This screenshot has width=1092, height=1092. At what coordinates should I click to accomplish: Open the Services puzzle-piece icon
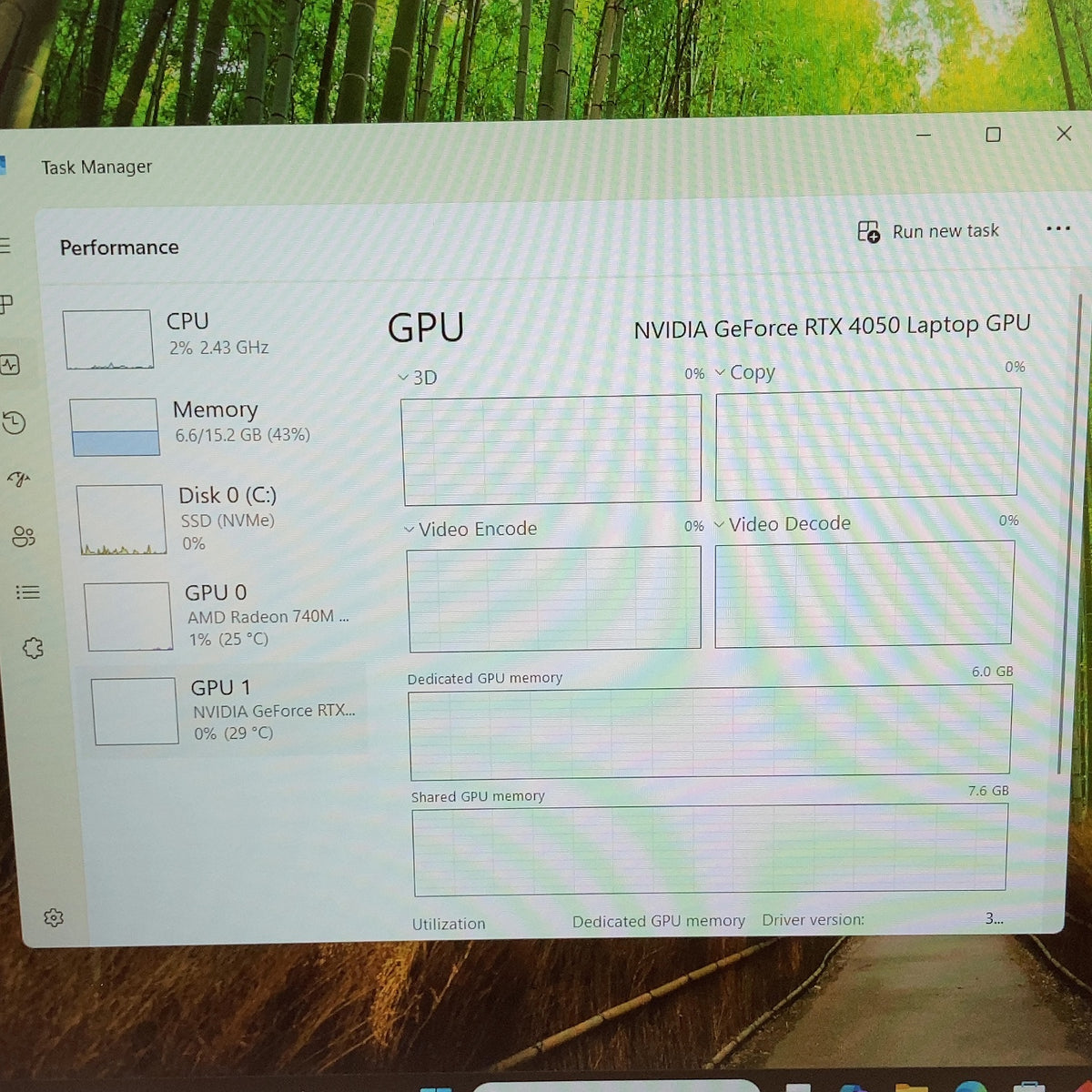point(33,648)
